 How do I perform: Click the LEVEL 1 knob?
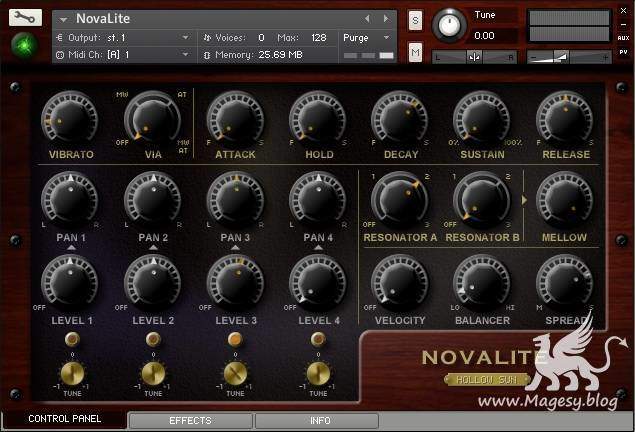(x=70, y=283)
